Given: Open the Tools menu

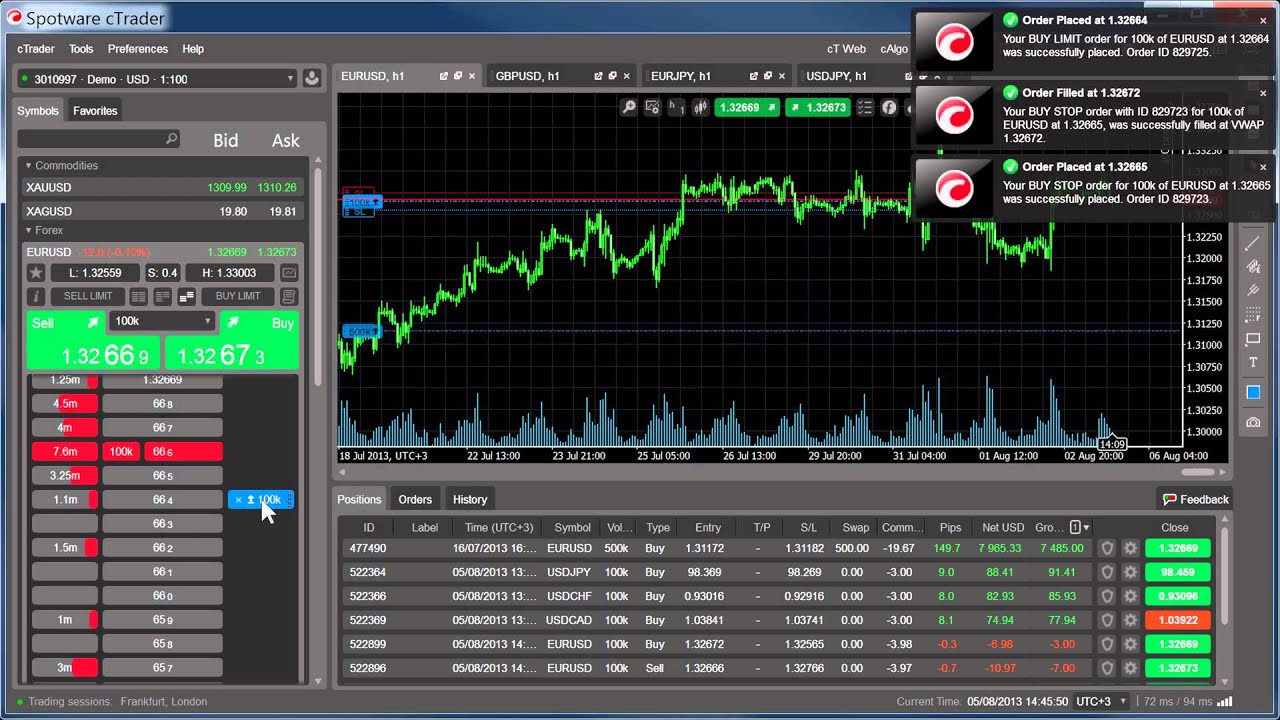Looking at the screenshot, I should [81, 49].
